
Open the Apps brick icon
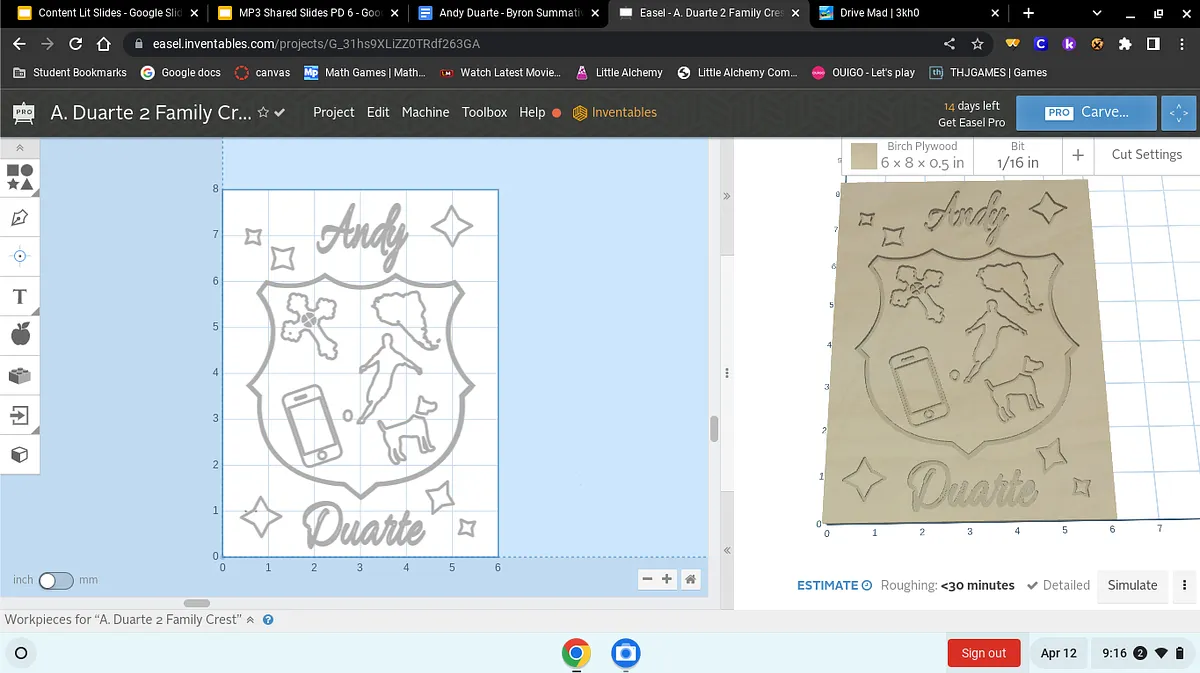coord(20,376)
